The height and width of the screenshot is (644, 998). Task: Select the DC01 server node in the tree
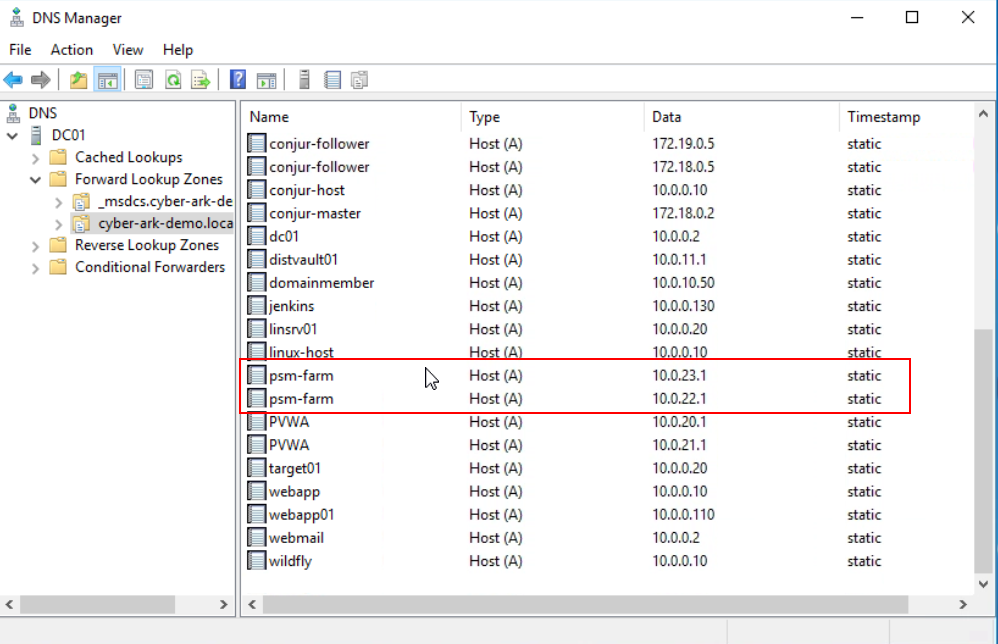(x=68, y=135)
